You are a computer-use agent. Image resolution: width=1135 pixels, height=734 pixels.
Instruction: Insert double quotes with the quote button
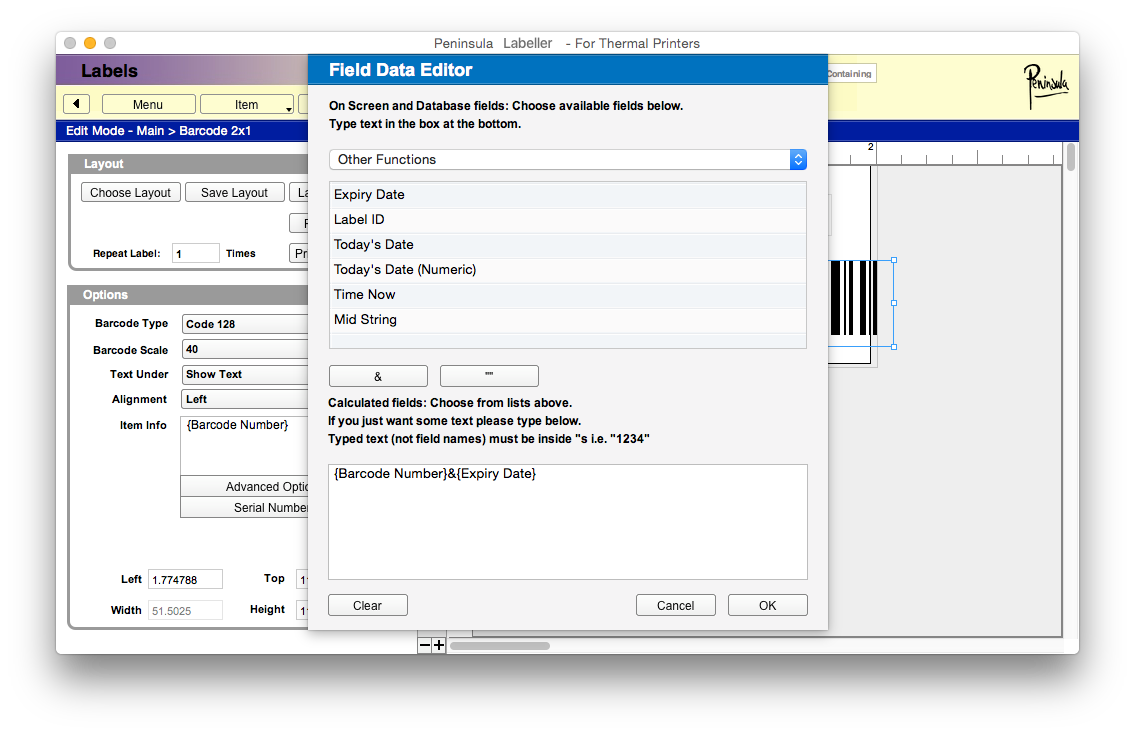[x=489, y=376]
